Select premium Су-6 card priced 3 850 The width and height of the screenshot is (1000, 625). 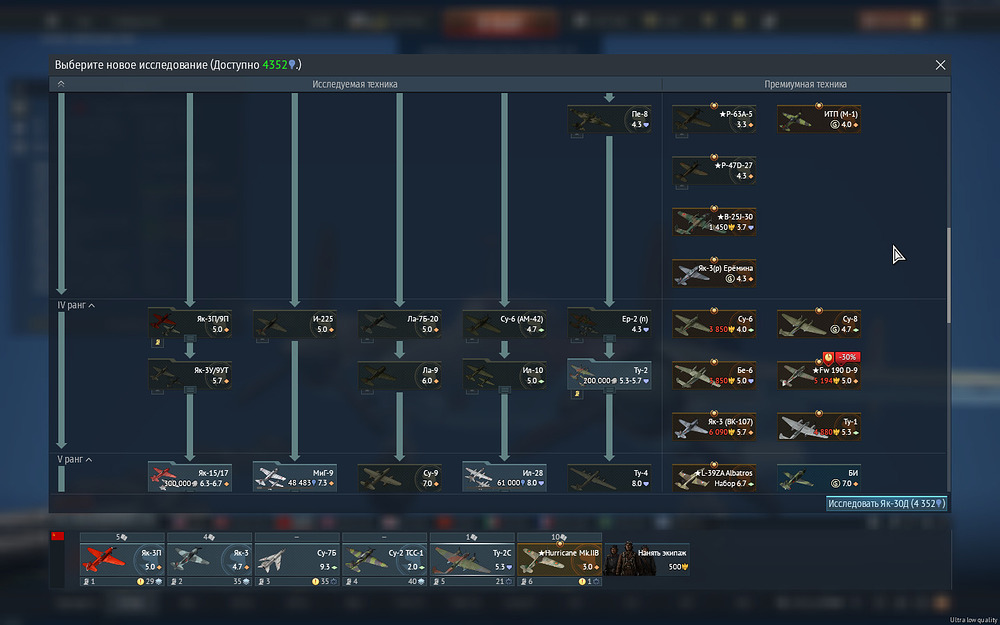pos(714,324)
